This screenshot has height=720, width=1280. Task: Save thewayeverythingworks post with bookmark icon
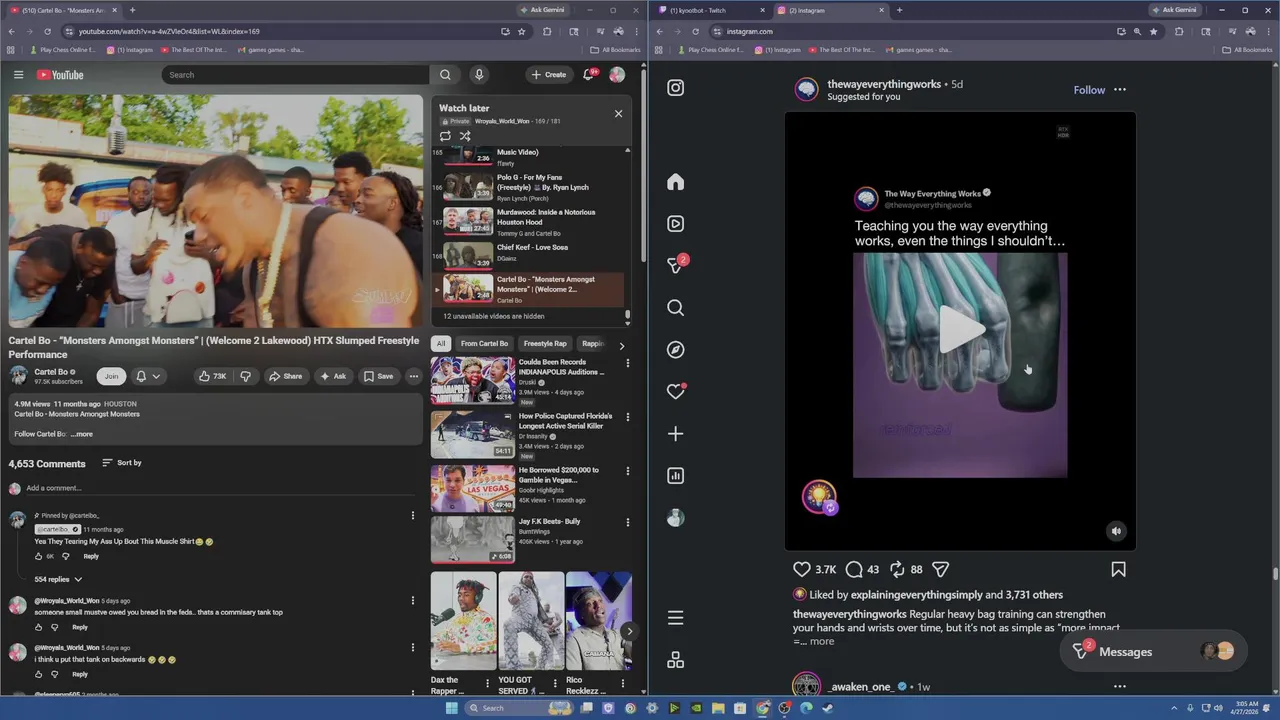[x=1118, y=569]
